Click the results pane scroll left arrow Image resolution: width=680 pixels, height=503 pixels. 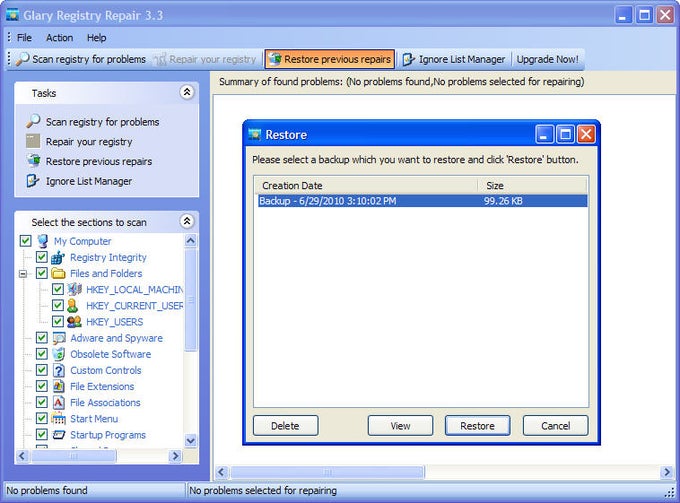[222, 472]
